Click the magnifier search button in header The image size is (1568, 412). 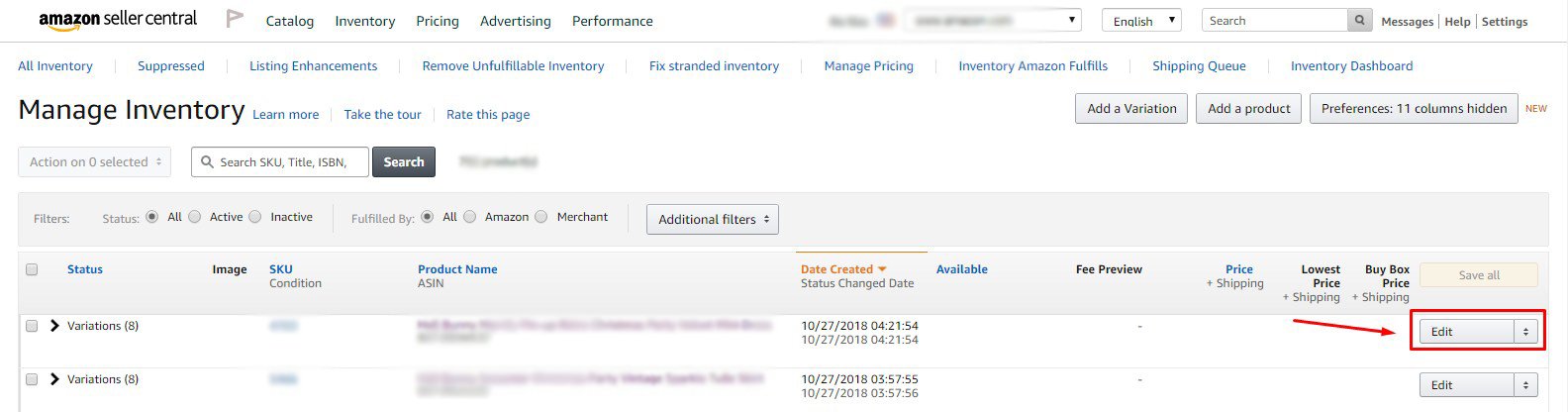pyautogui.click(x=1360, y=21)
